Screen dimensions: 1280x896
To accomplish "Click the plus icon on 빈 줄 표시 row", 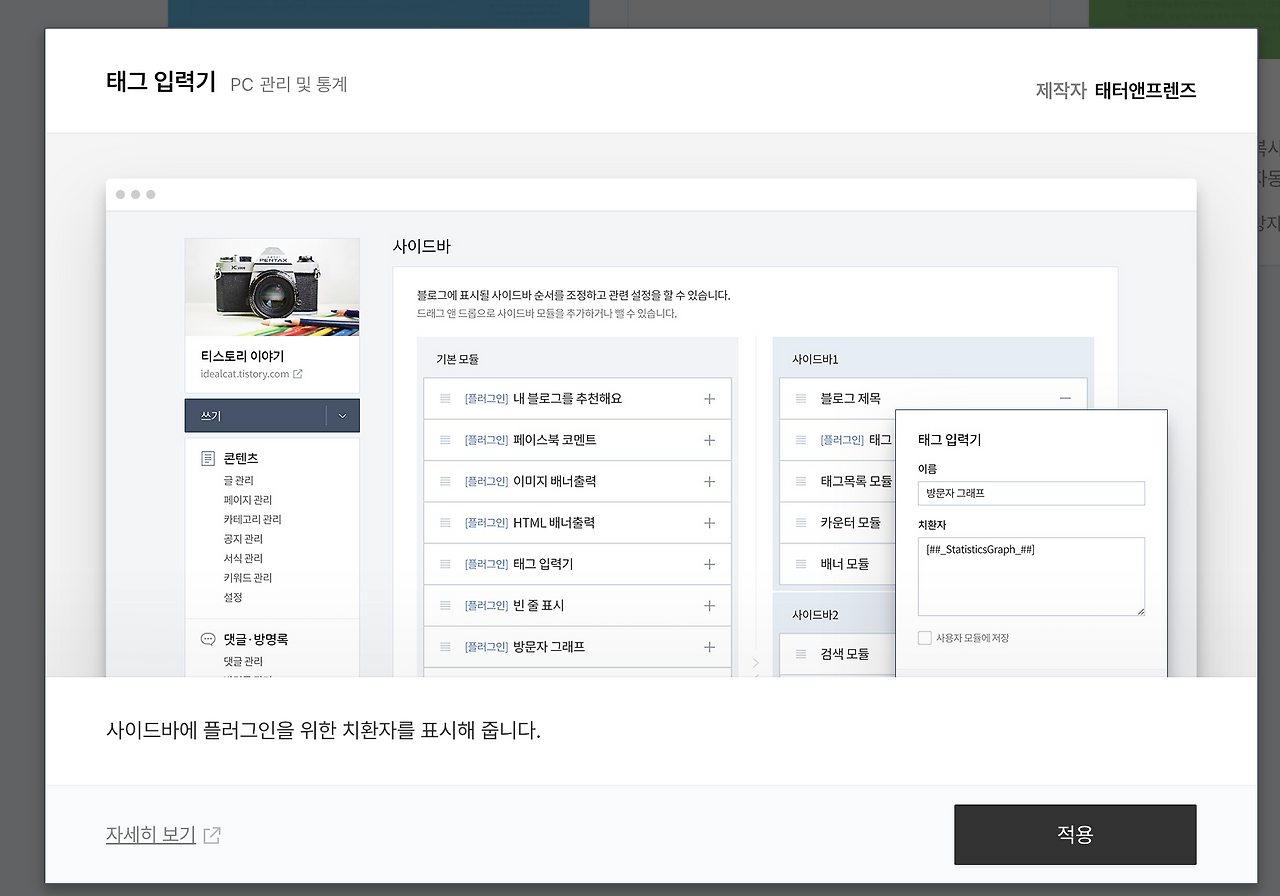I will tap(709, 605).
